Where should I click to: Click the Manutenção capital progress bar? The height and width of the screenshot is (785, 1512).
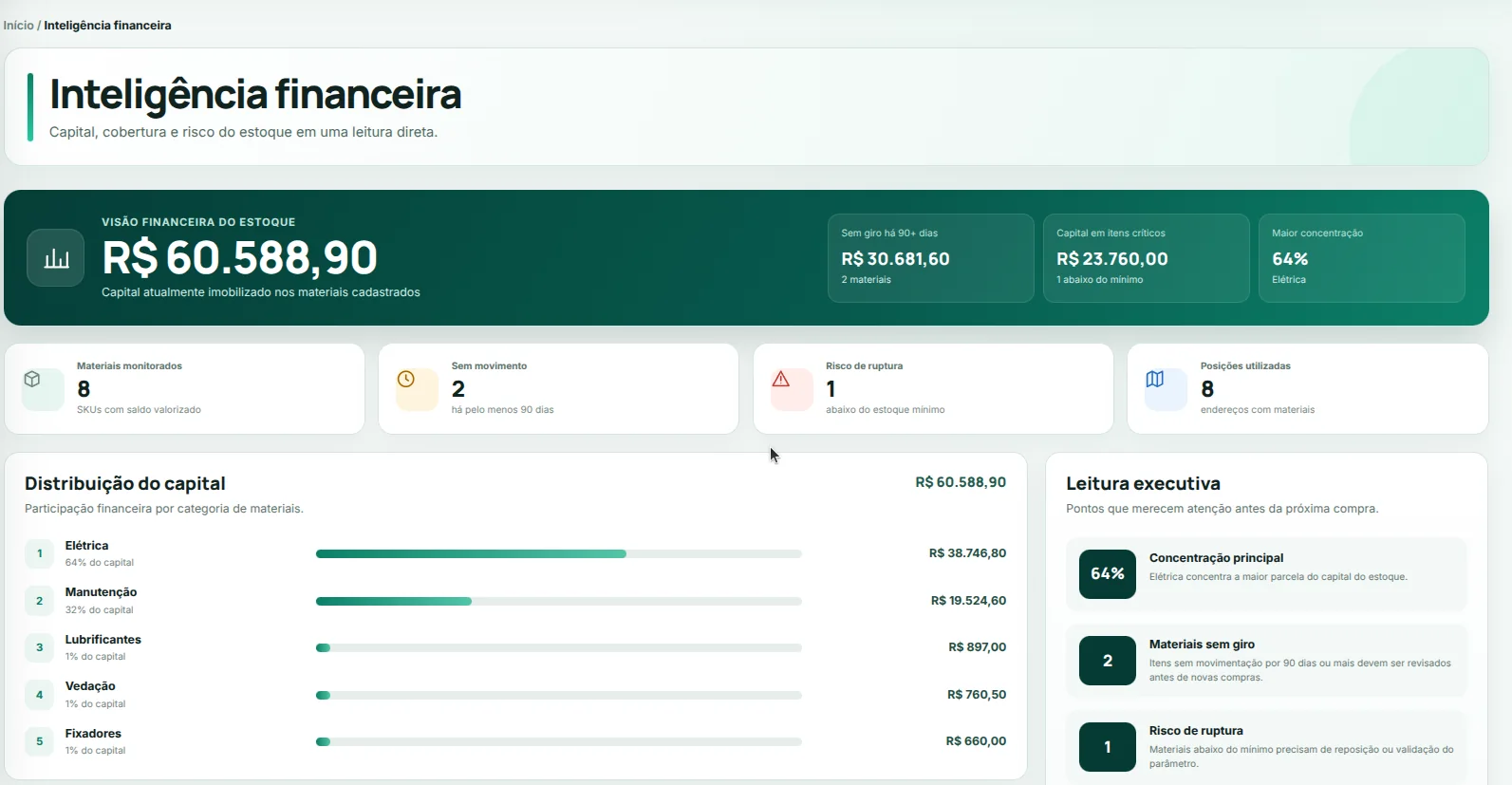[559, 601]
